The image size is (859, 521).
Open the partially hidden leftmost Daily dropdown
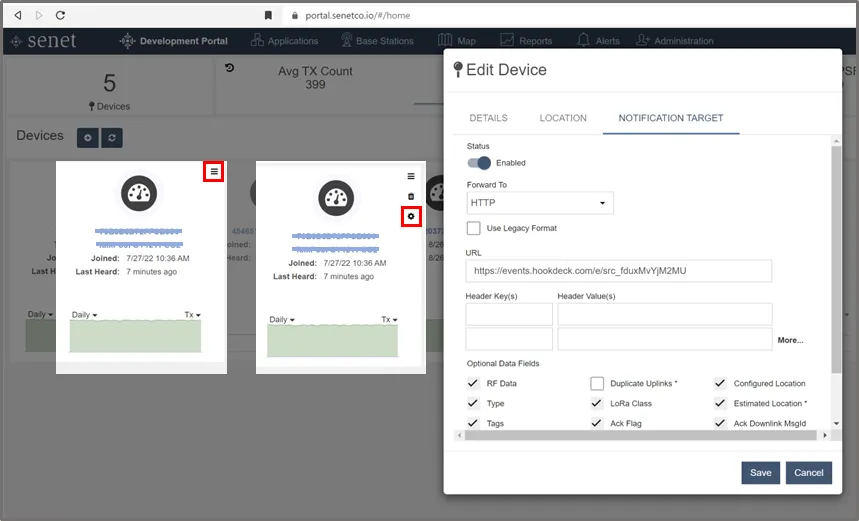(x=40, y=314)
